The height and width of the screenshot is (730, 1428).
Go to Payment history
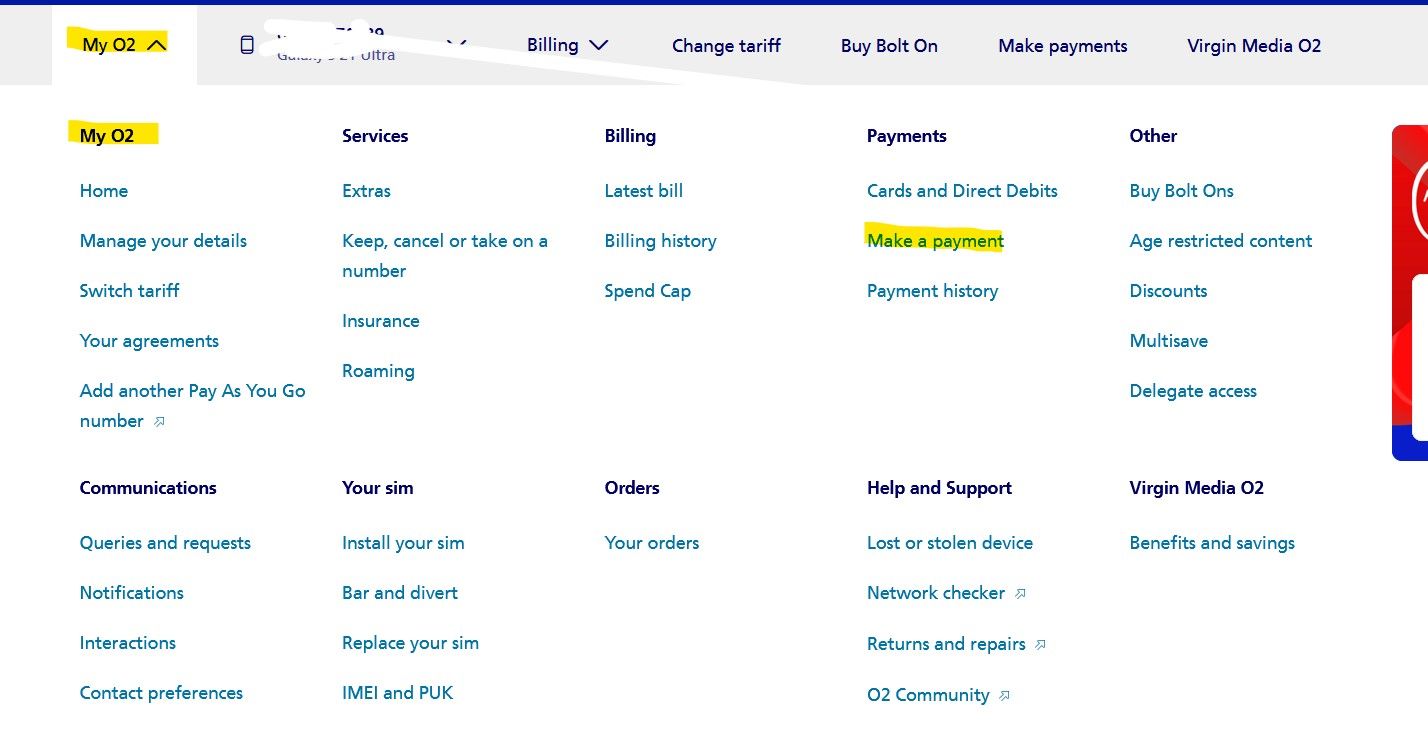click(932, 291)
